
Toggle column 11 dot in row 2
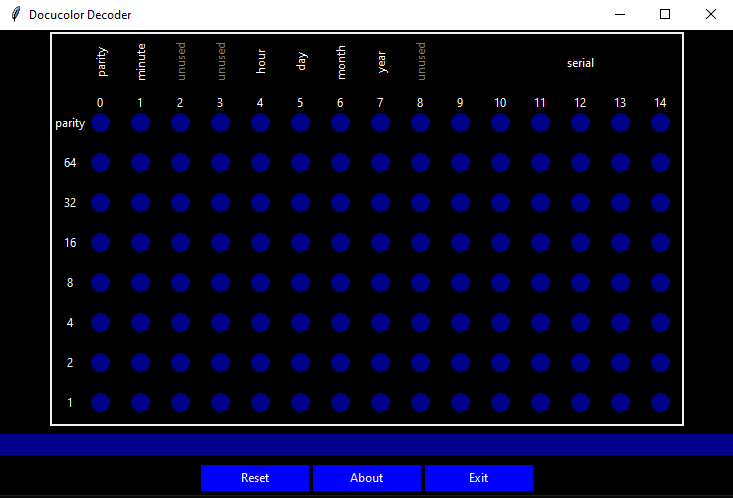pos(540,362)
